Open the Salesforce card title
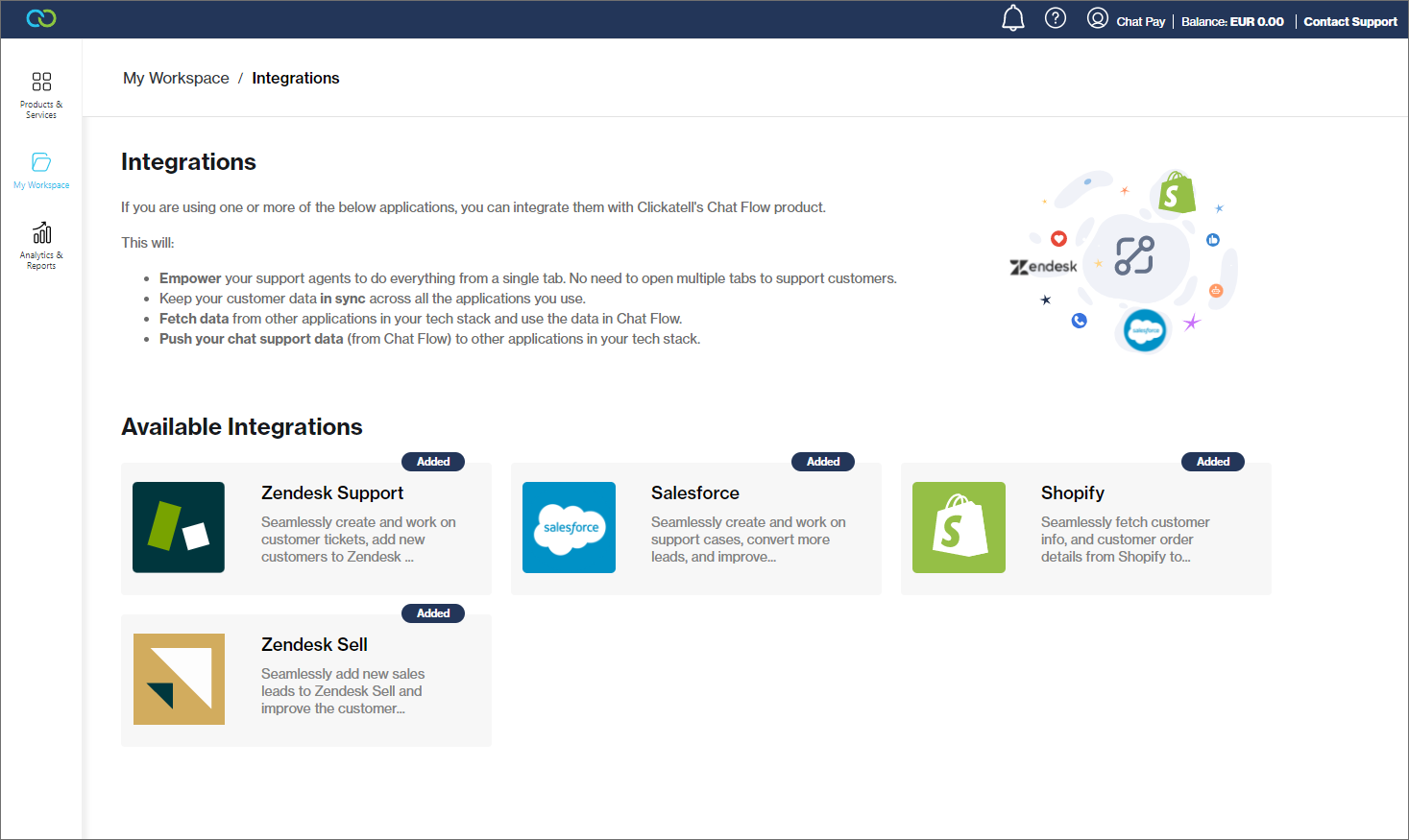Viewport: 1409px width, 840px height. pyautogui.click(x=695, y=492)
